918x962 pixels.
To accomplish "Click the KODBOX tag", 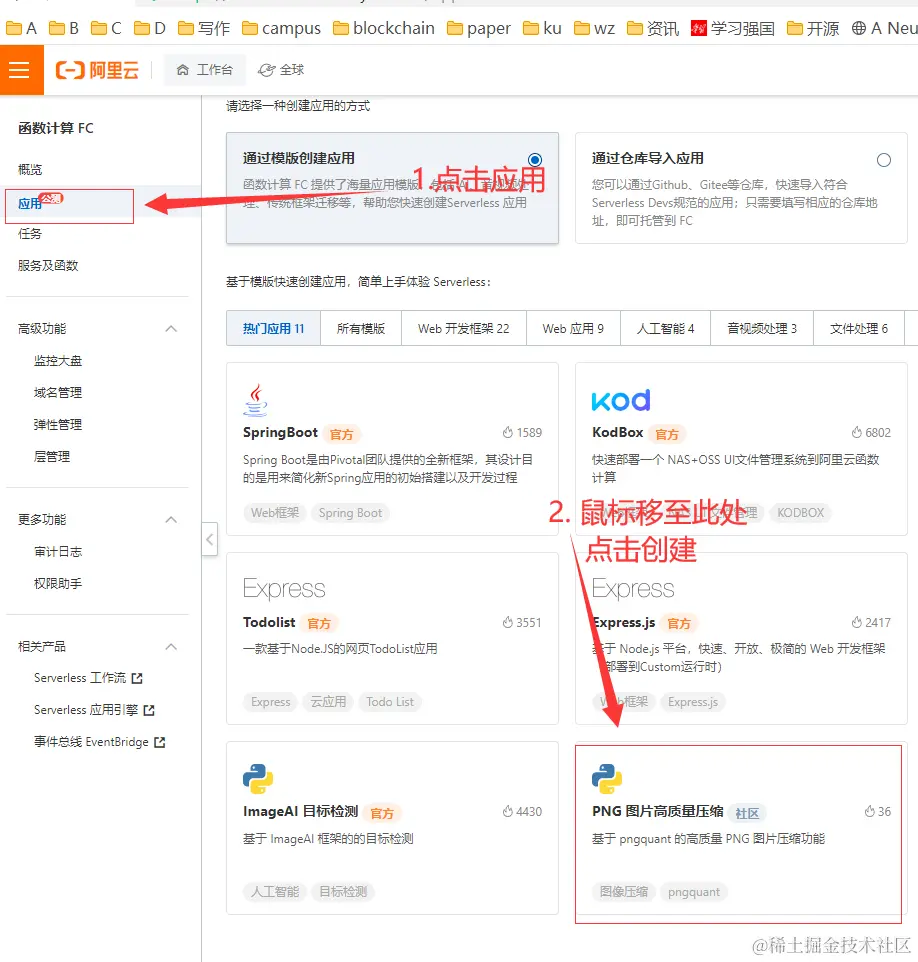I will coord(801,513).
